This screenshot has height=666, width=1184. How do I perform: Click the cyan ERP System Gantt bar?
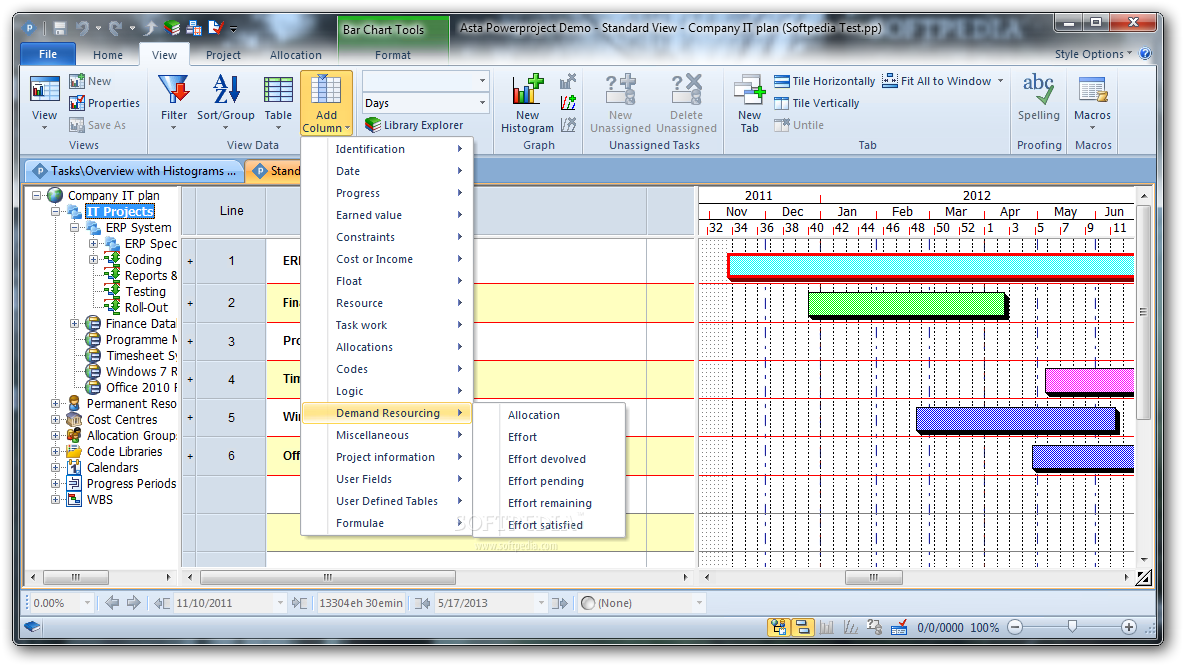[x=931, y=266]
